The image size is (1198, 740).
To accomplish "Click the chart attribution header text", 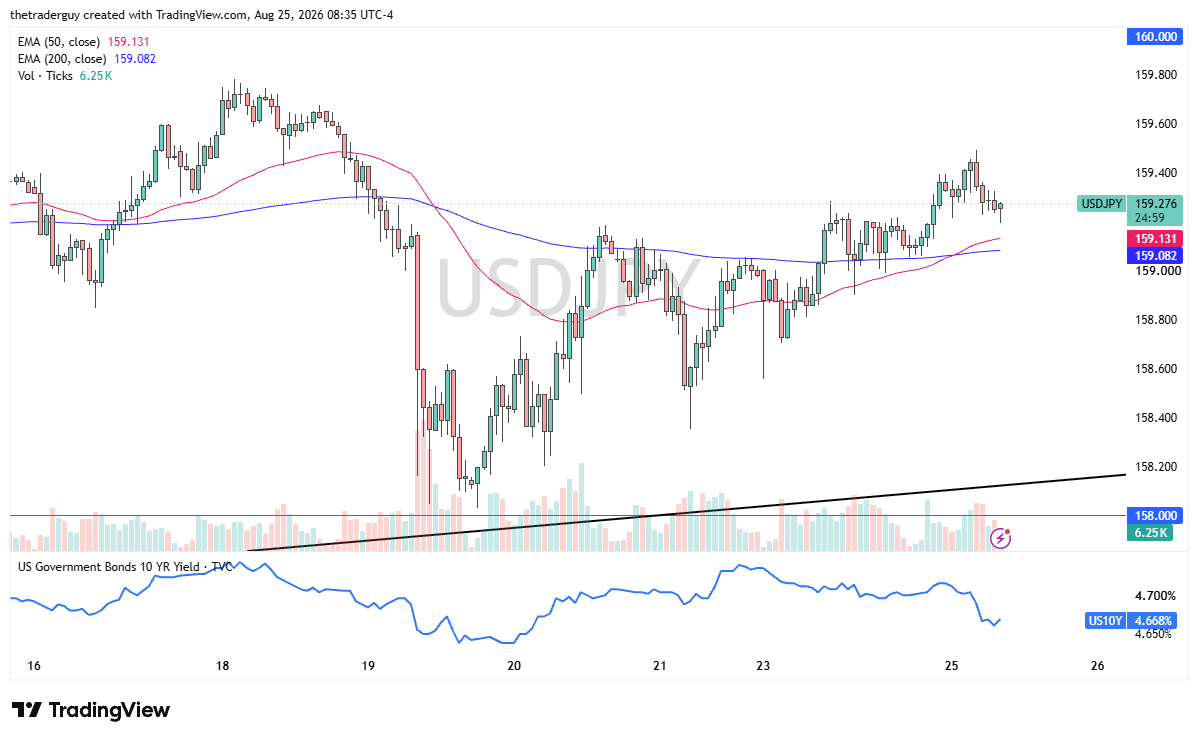I will 202,15.
